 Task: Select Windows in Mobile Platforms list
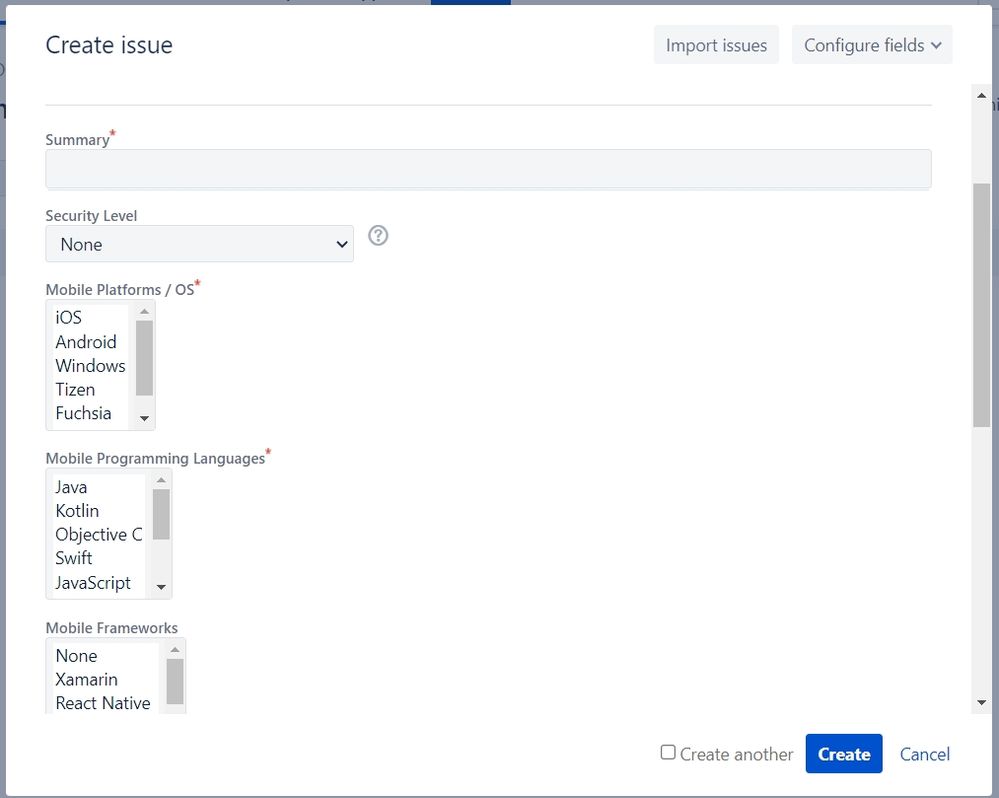click(90, 366)
